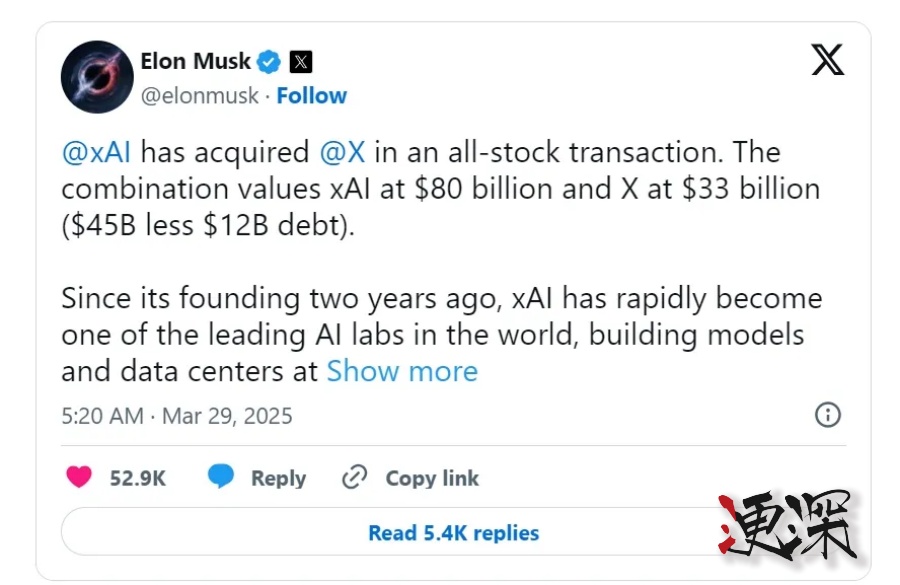Image resolution: width=900 pixels, height=585 pixels.
Task: Expand the post with Show more
Action: 402,371
